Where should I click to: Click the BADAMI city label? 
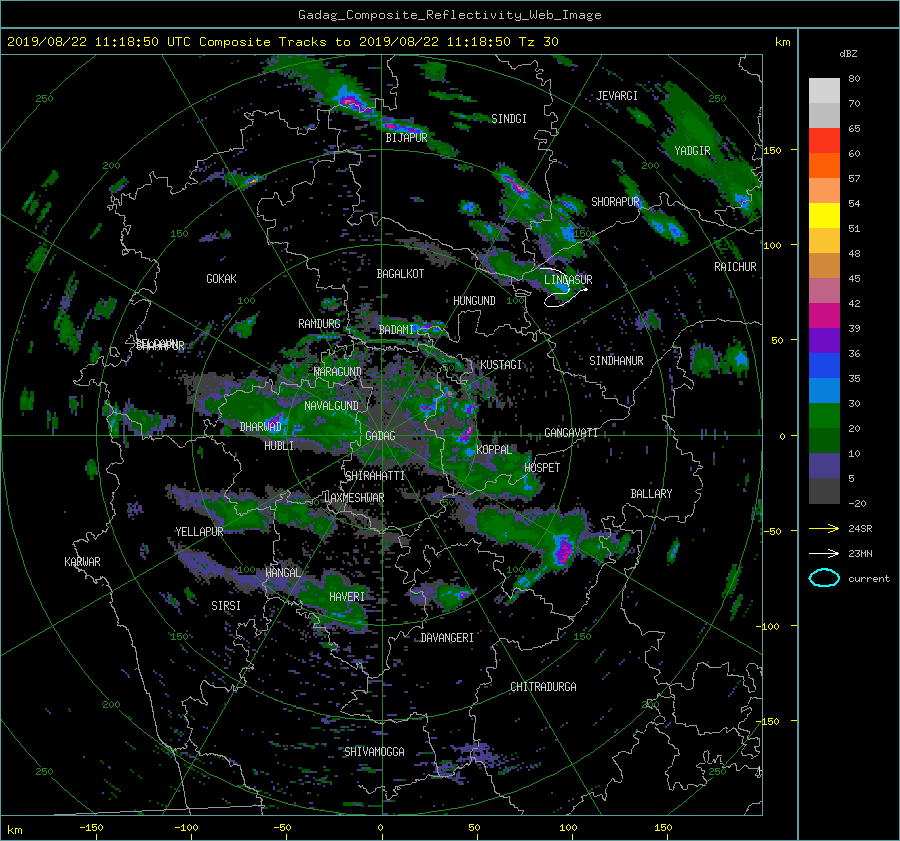click(396, 330)
